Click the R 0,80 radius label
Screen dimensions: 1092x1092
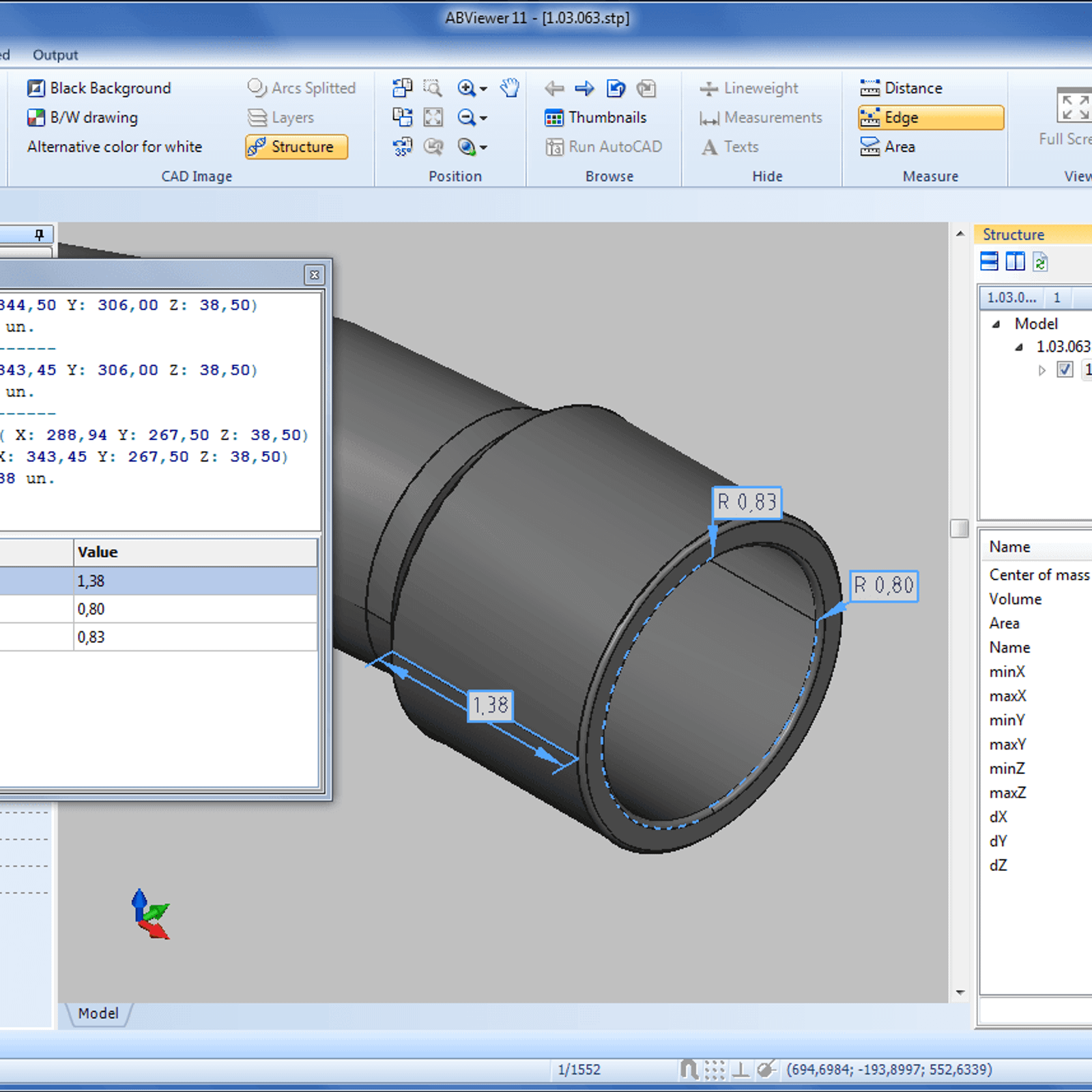point(883,586)
